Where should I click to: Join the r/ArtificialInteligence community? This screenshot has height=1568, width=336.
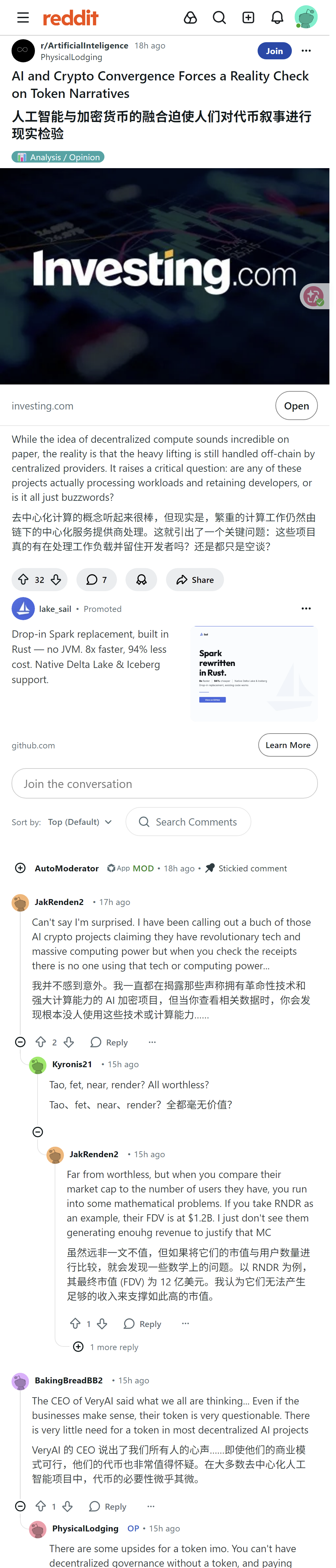click(x=274, y=51)
